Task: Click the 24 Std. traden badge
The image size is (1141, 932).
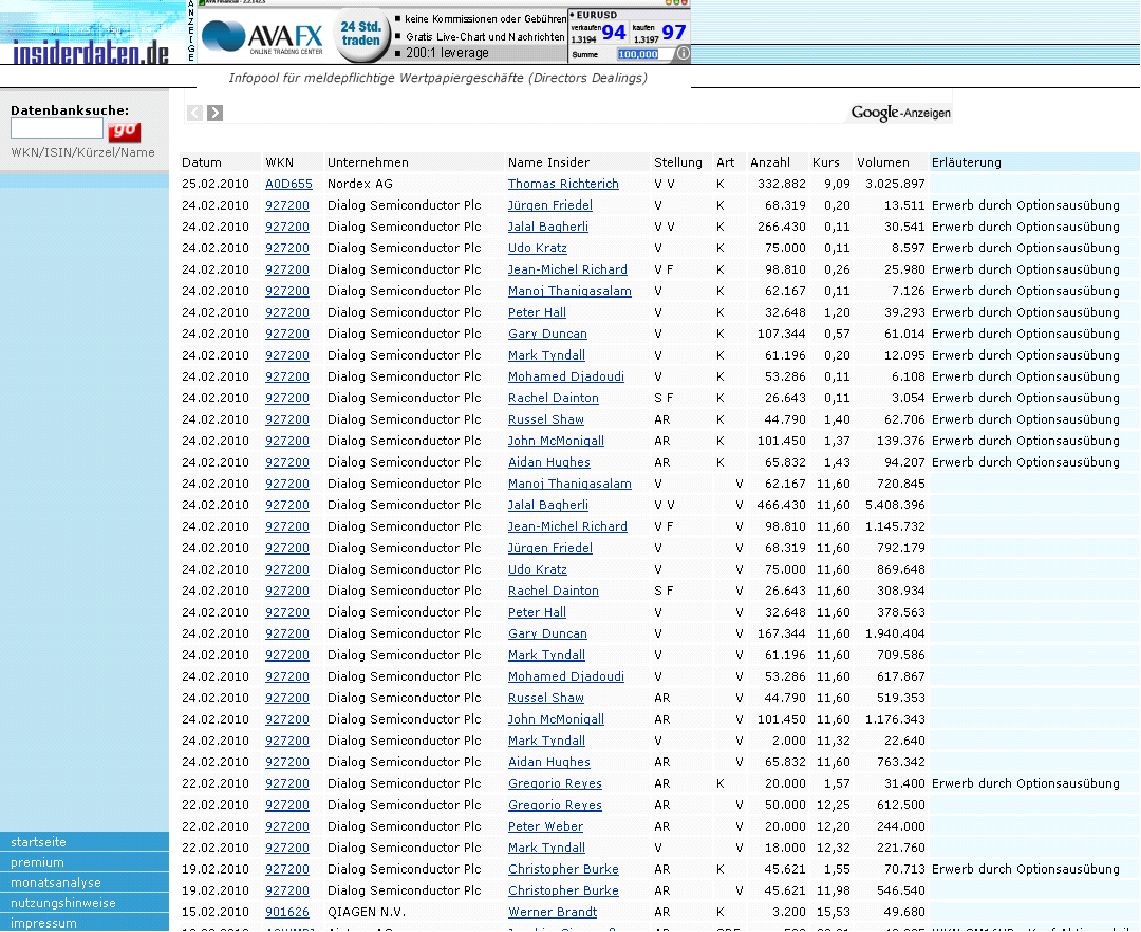Action: (x=361, y=35)
